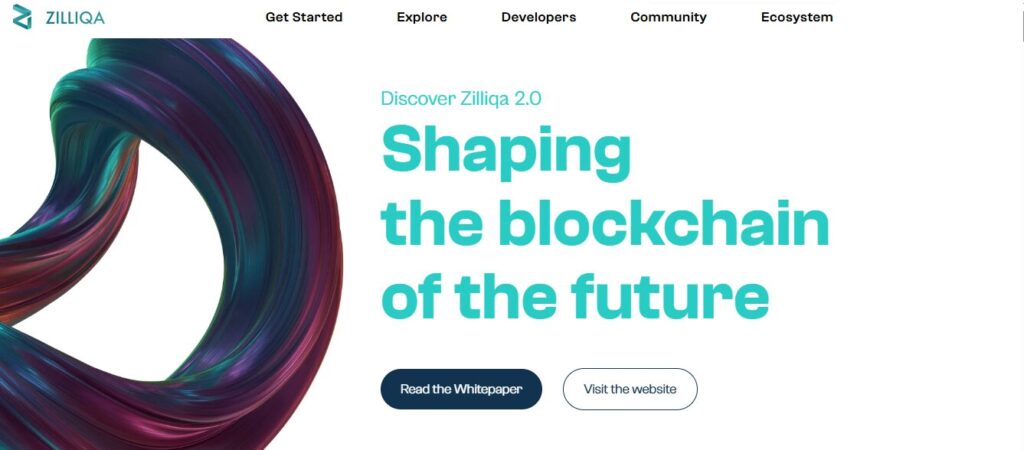The image size is (1024, 450).
Task: Click the ZILLIQA wordmark text
Action: point(74,18)
